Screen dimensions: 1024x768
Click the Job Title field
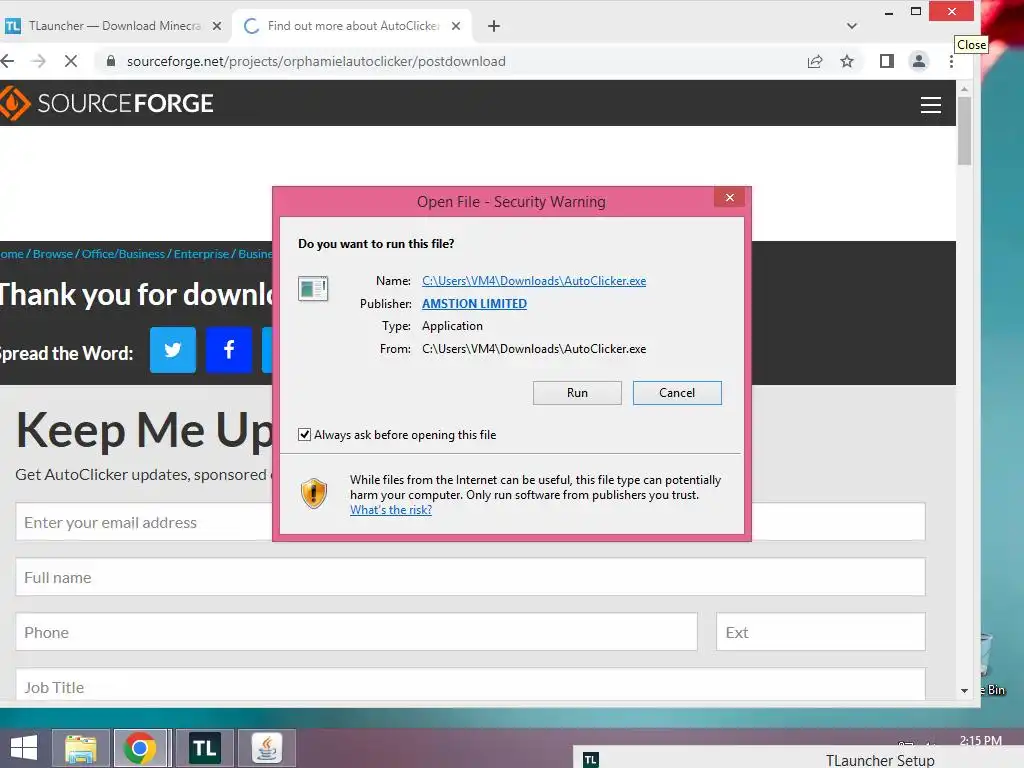pos(470,684)
